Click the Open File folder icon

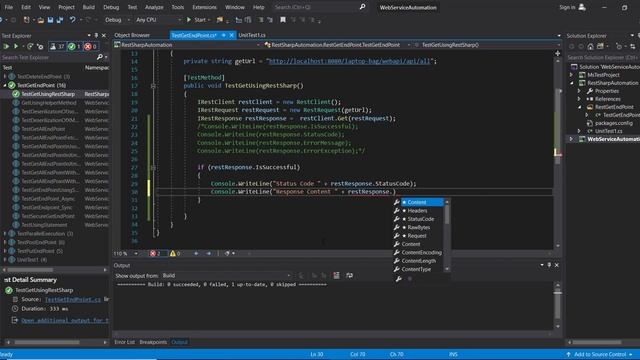tap(41, 20)
